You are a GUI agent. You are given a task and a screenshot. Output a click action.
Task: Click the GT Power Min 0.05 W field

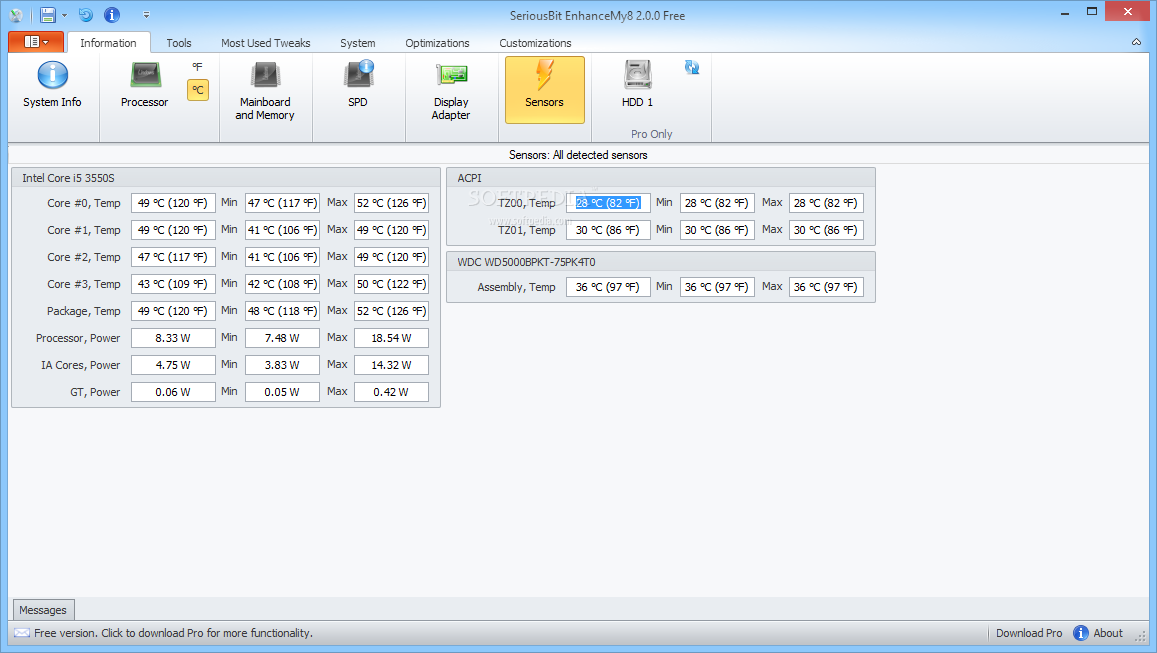point(283,393)
